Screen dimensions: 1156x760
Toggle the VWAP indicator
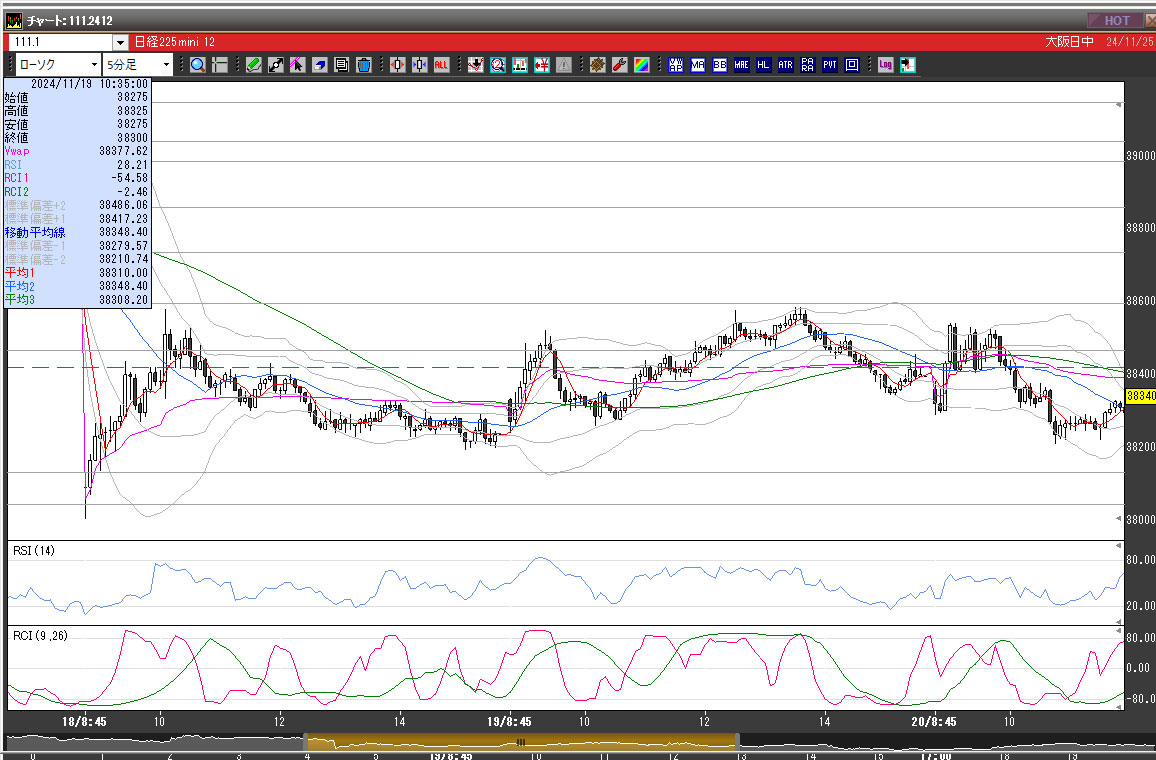point(675,65)
